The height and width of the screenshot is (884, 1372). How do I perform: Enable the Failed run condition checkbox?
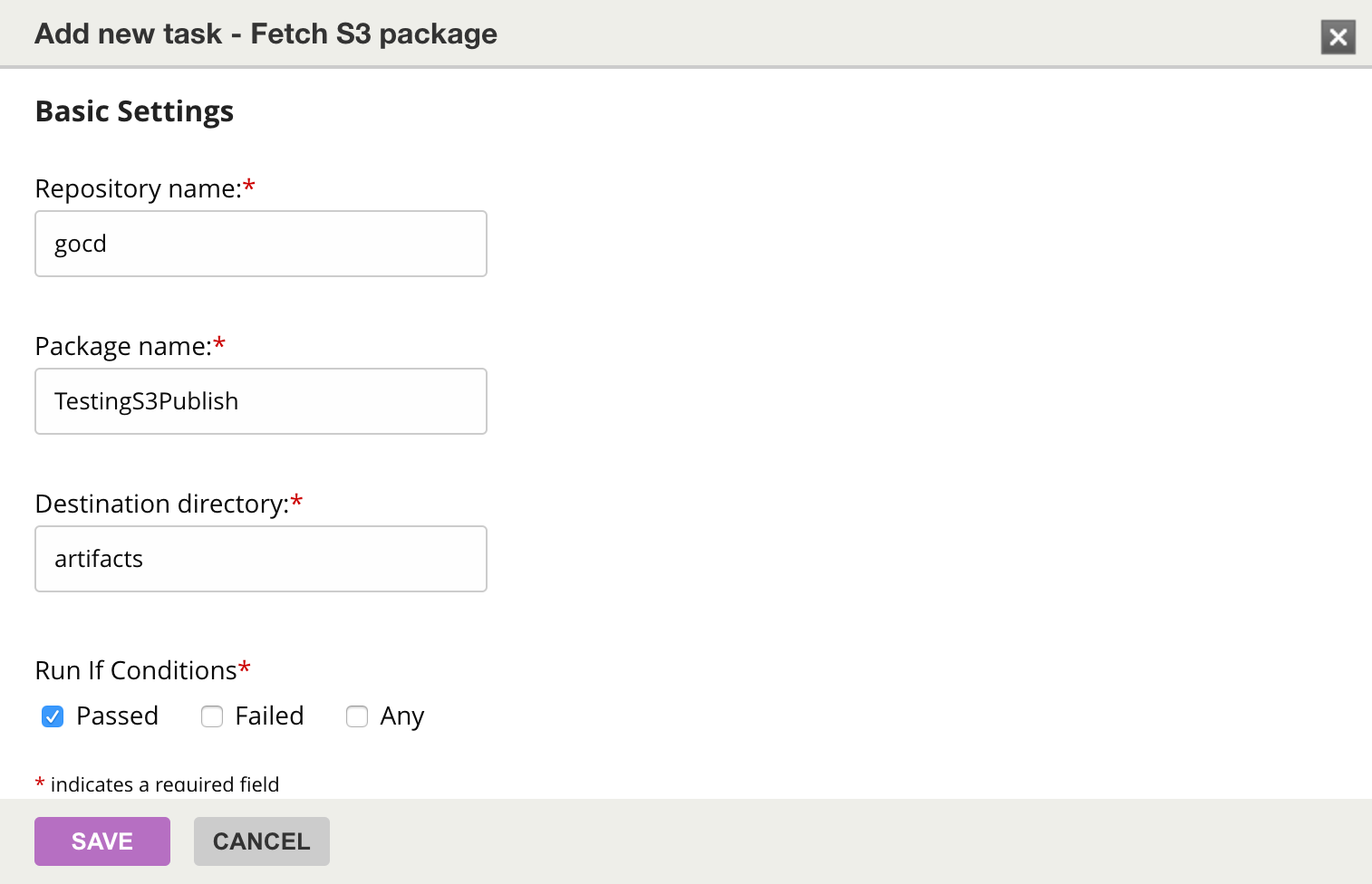[212, 716]
